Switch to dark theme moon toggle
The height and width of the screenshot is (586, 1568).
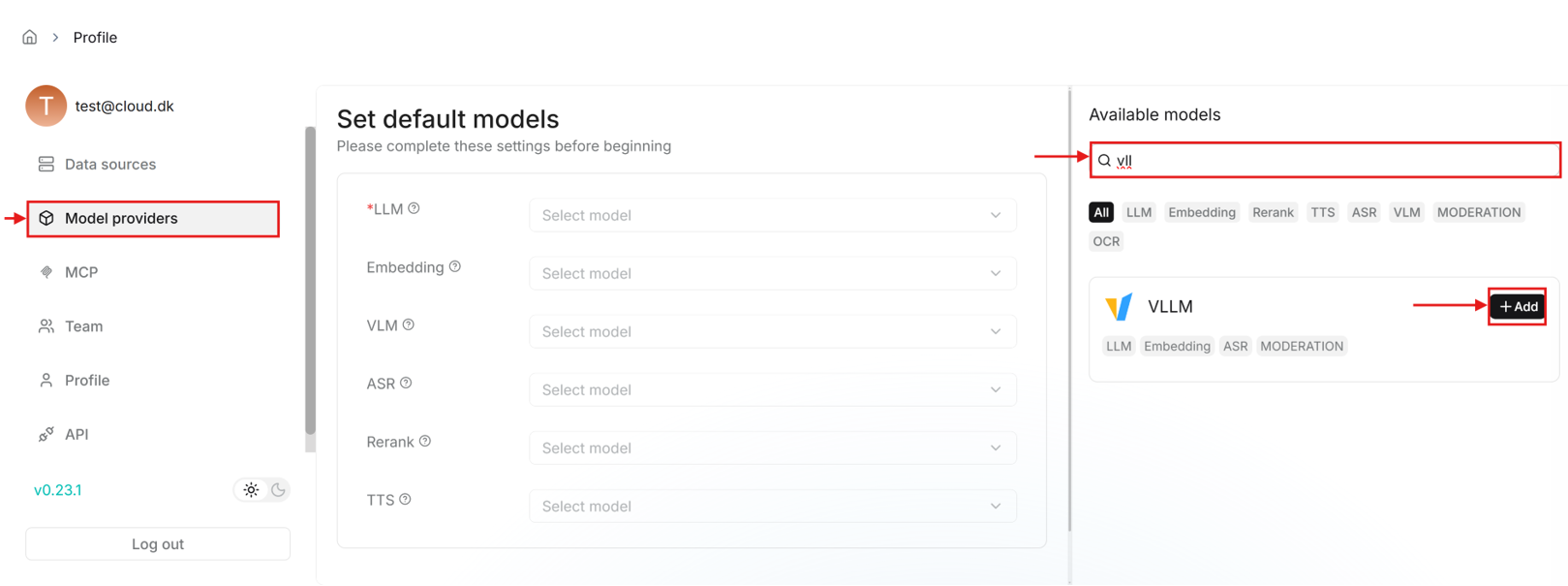[x=278, y=490]
